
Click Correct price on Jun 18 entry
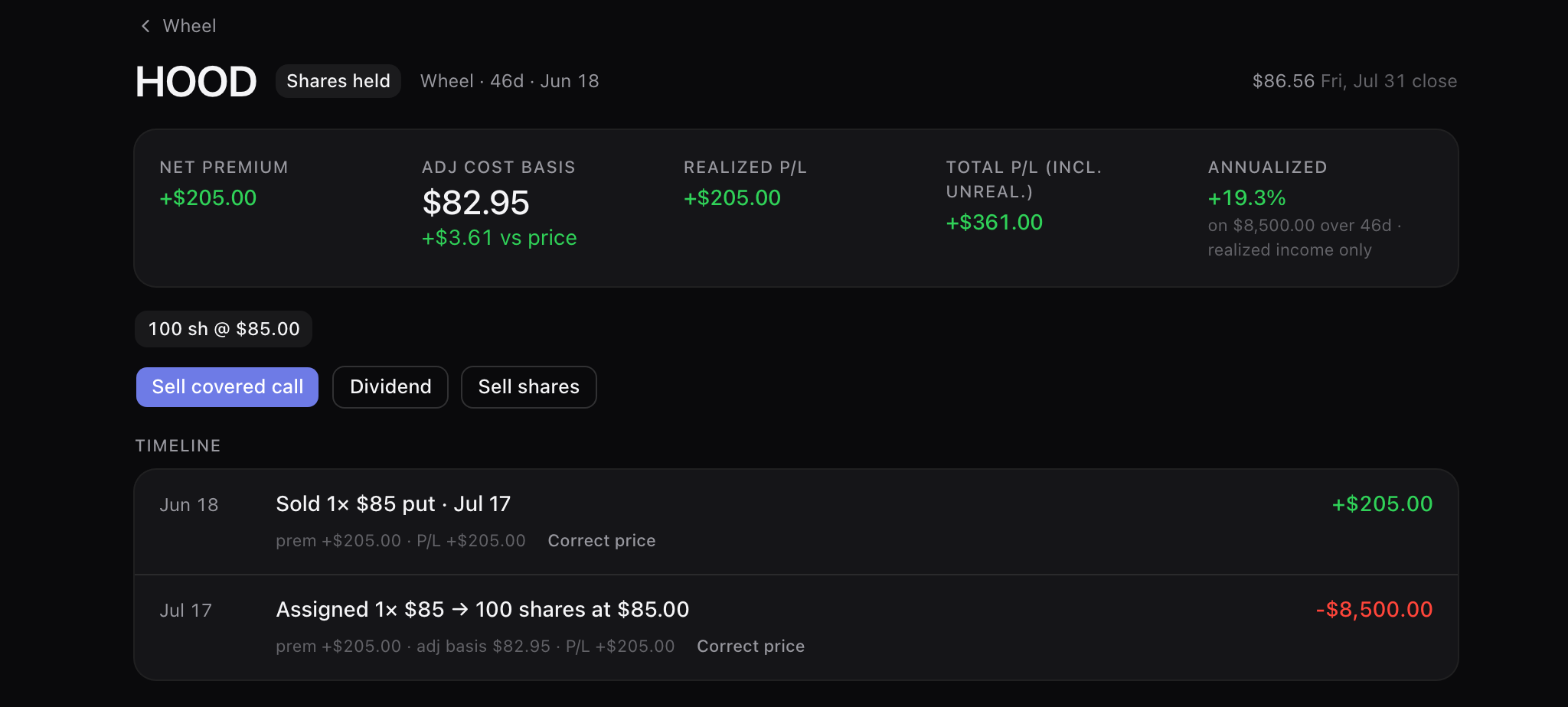point(602,541)
